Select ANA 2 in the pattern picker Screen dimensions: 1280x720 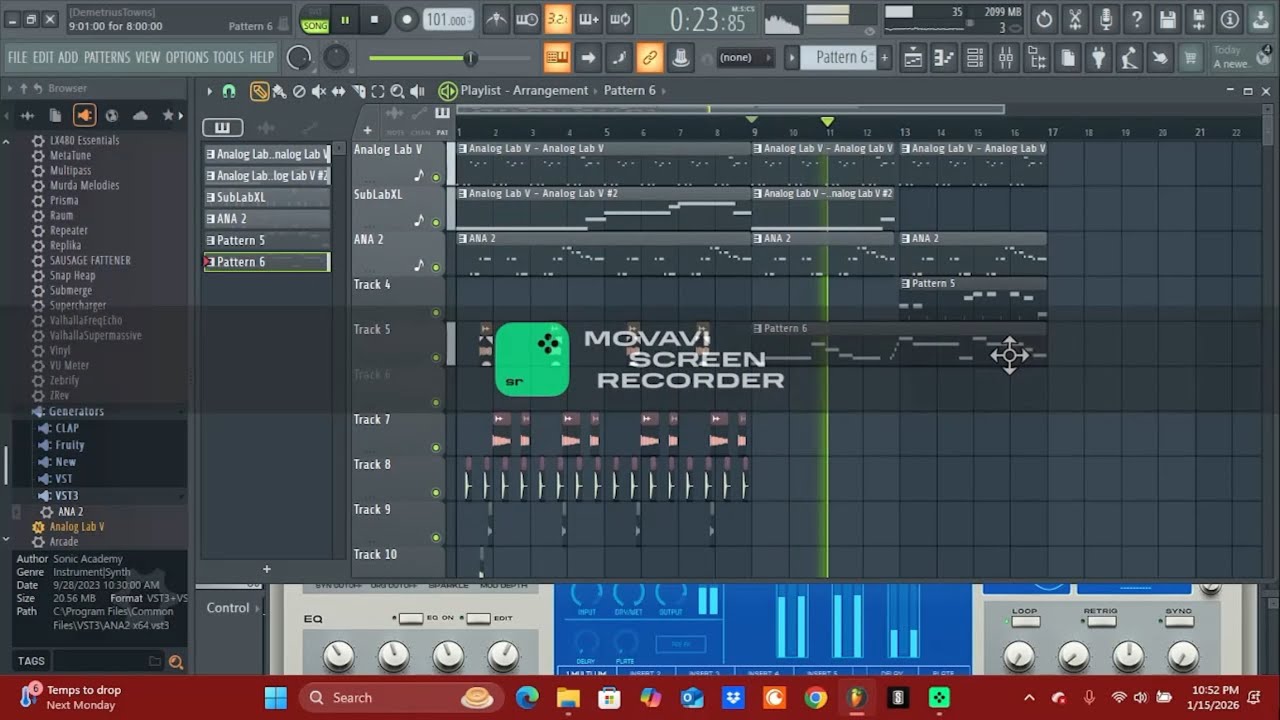[266, 219]
